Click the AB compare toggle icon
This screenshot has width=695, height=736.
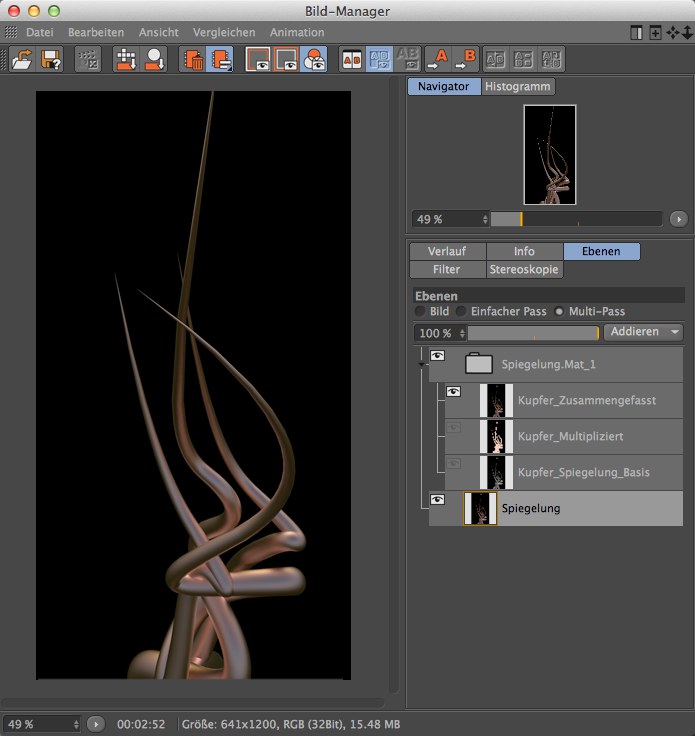tap(352, 60)
